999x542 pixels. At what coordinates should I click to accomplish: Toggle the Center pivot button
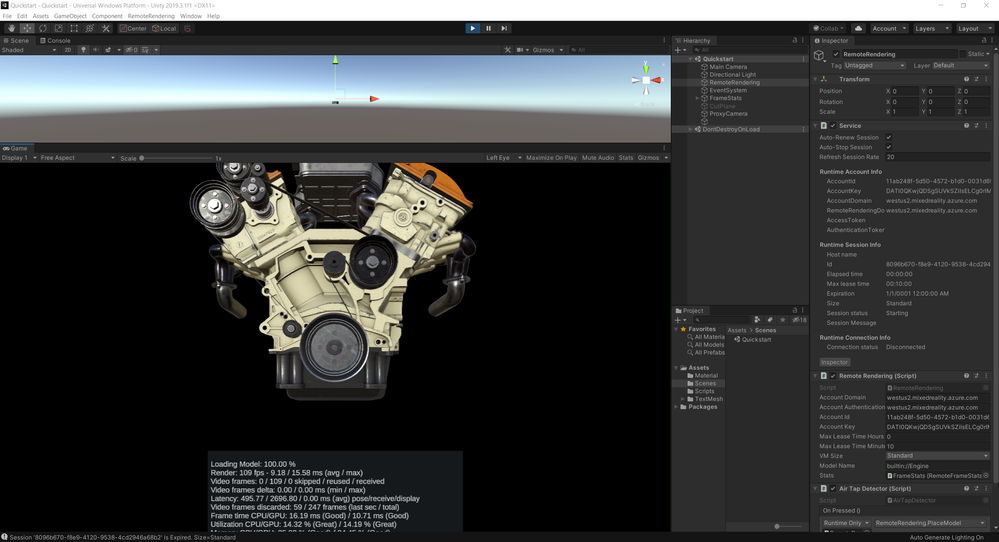[x=133, y=29]
